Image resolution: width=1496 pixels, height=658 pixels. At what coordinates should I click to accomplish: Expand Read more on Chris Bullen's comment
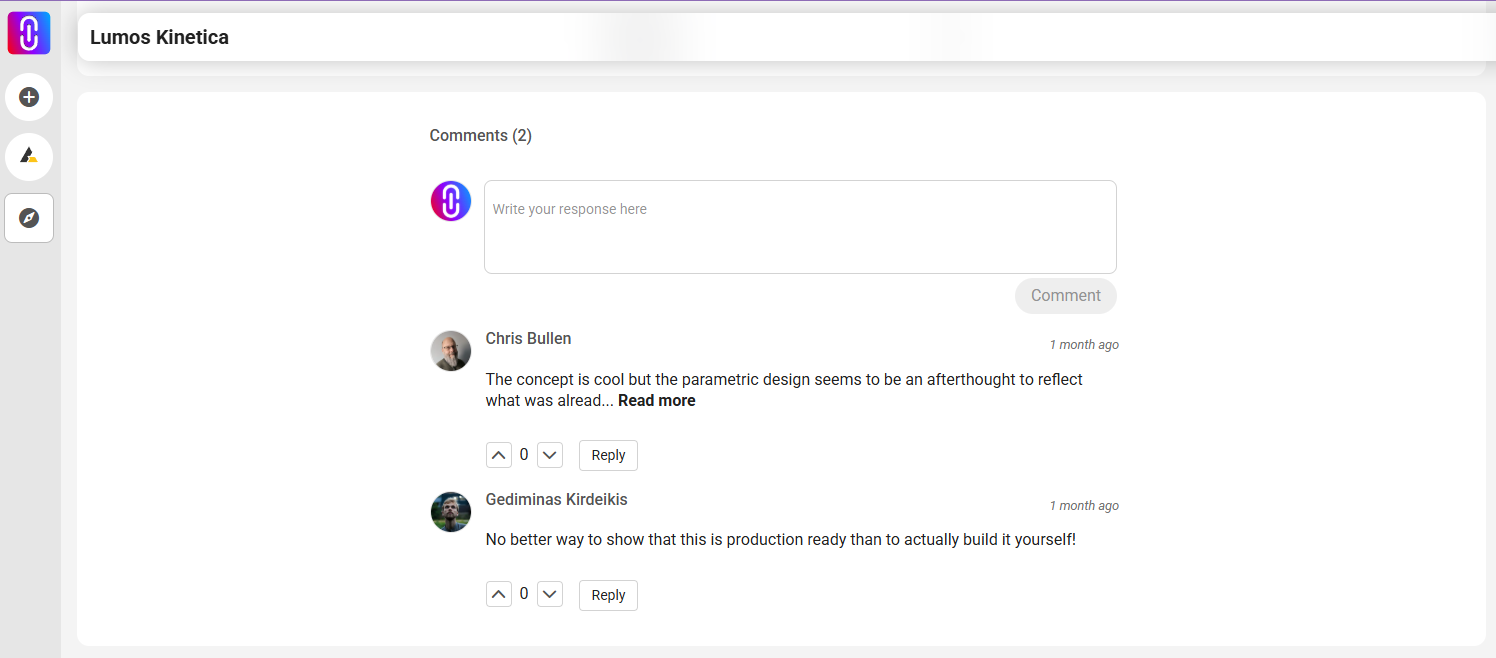[x=656, y=400]
